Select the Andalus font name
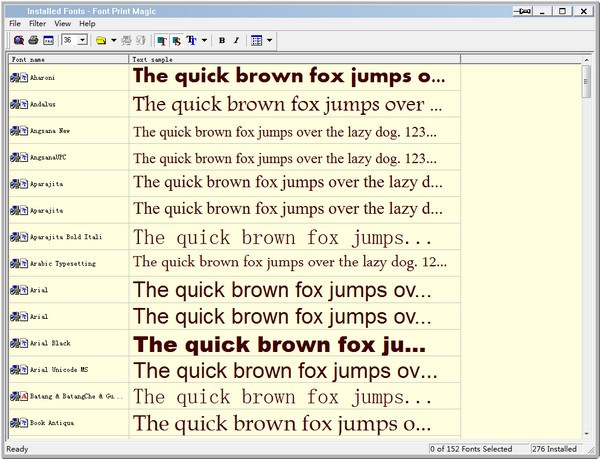This screenshot has height=459, width=600. point(43,104)
